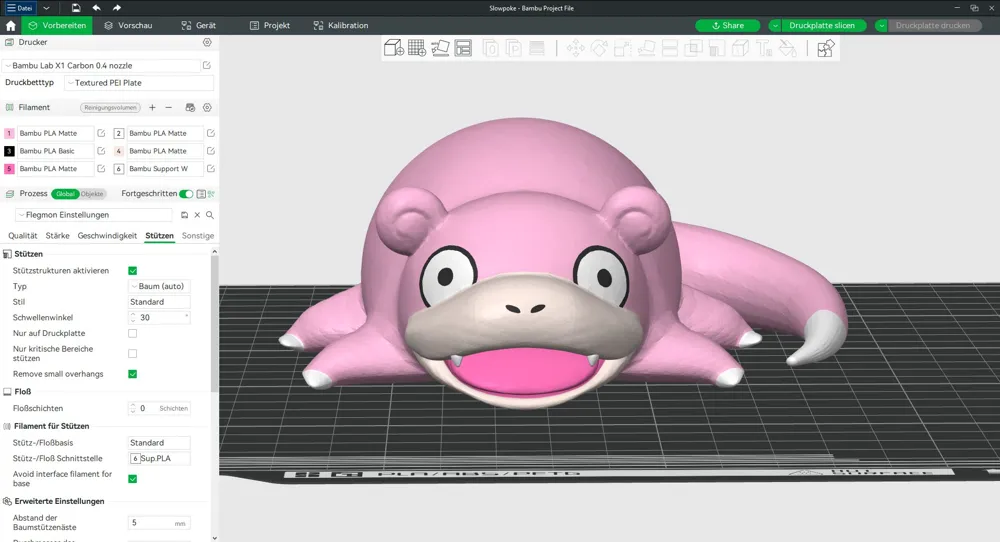The height and width of the screenshot is (542, 1000).
Task: Click the undo arrow in title bar
Action: point(96,8)
